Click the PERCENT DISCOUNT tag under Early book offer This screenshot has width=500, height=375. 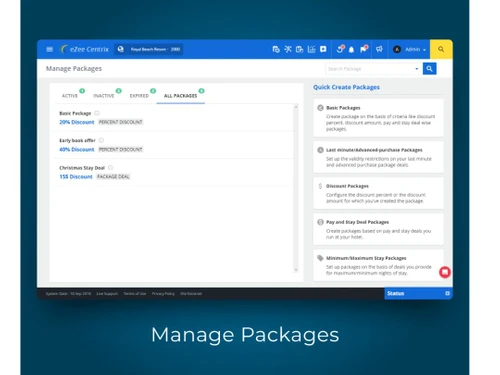tap(120, 150)
